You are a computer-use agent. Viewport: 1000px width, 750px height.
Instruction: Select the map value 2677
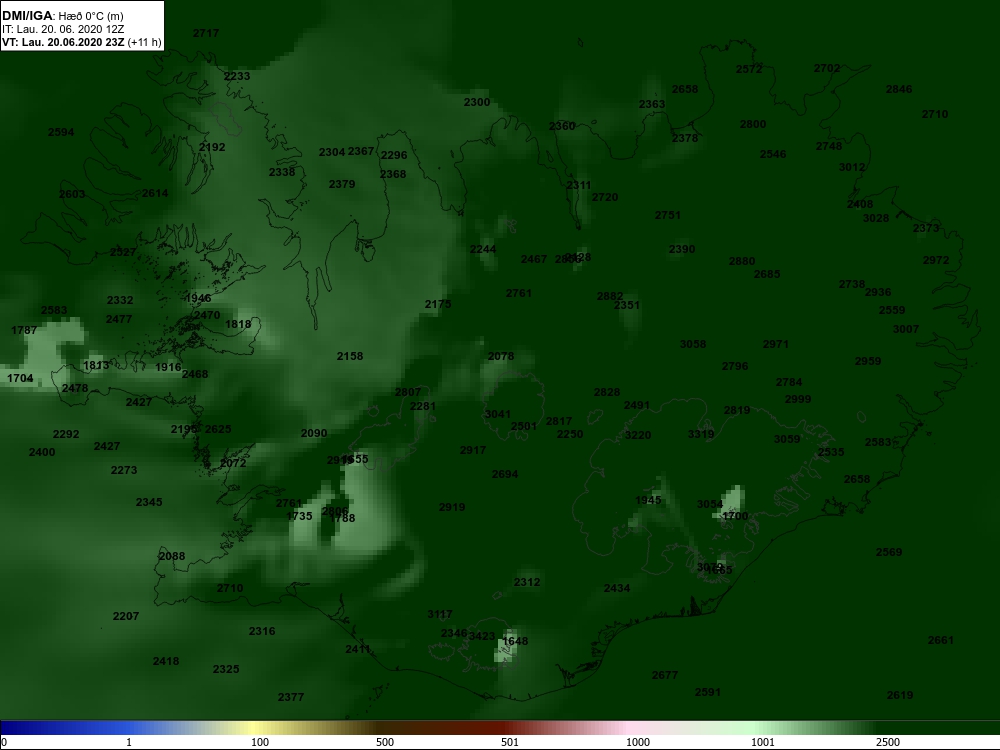pos(665,675)
